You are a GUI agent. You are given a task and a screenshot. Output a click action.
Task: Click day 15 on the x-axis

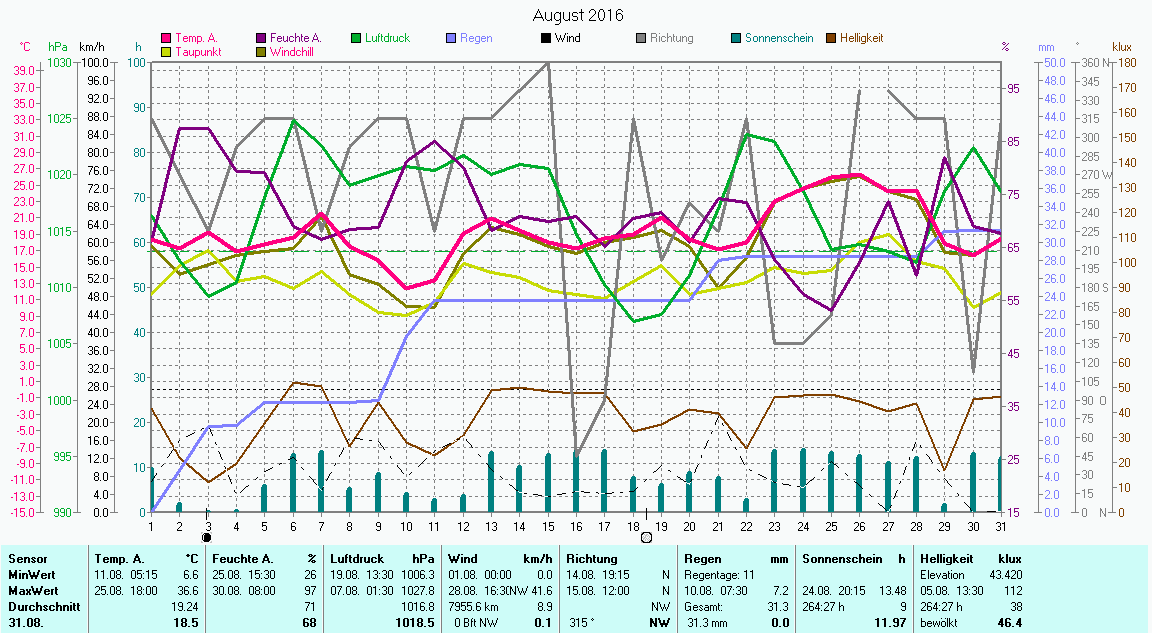547,525
